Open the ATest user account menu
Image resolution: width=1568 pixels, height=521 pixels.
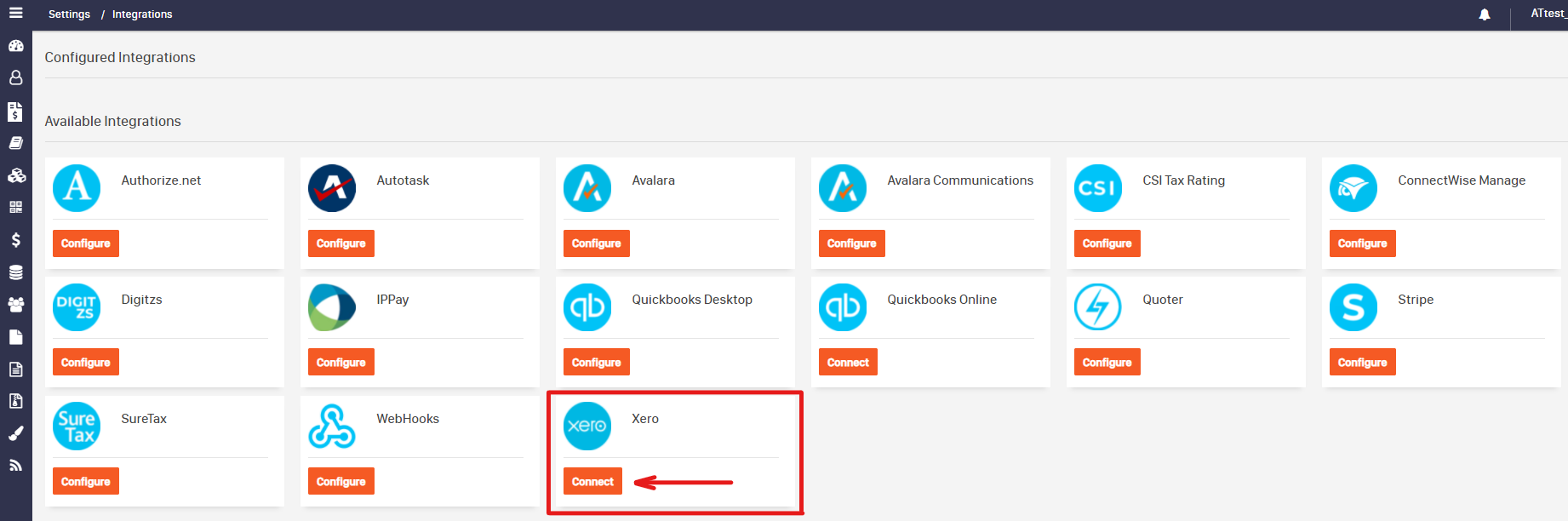[1548, 14]
